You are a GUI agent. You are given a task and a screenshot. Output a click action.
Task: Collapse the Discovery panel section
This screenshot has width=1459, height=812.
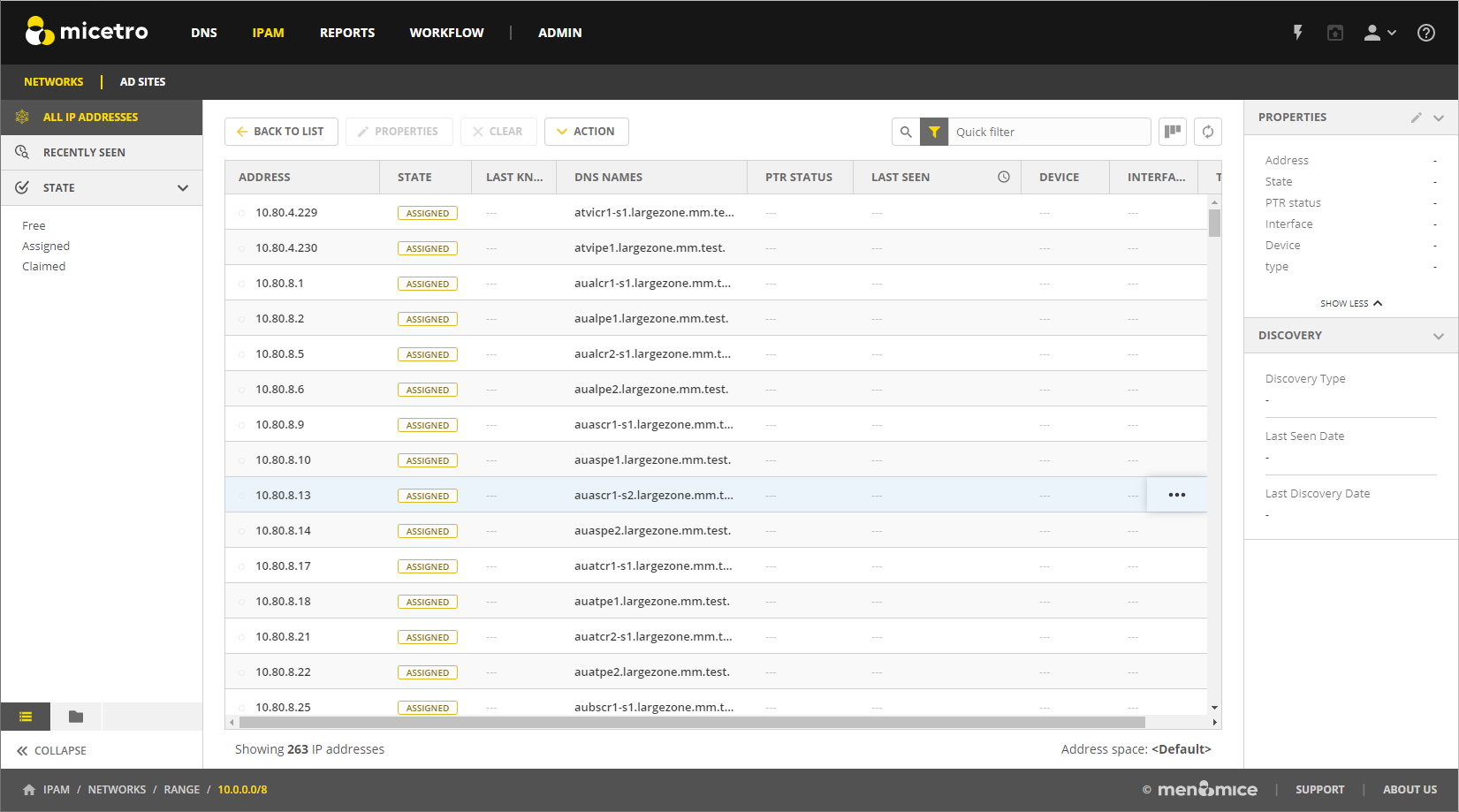1438,336
